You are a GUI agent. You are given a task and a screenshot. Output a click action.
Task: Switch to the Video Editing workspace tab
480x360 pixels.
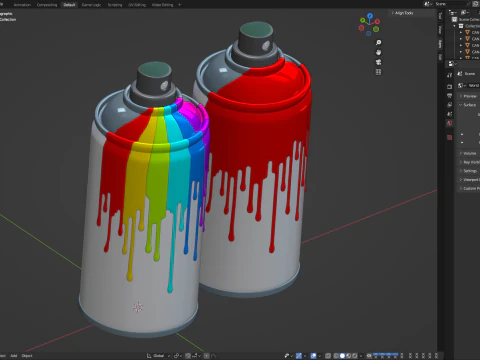[x=162, y=5]
